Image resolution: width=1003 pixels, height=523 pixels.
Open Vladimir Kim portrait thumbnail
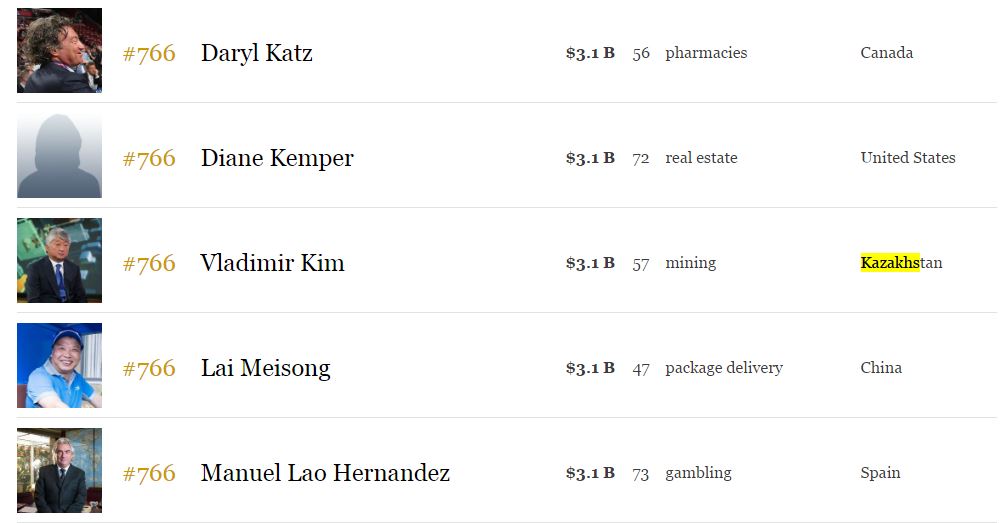pos(59,260)
